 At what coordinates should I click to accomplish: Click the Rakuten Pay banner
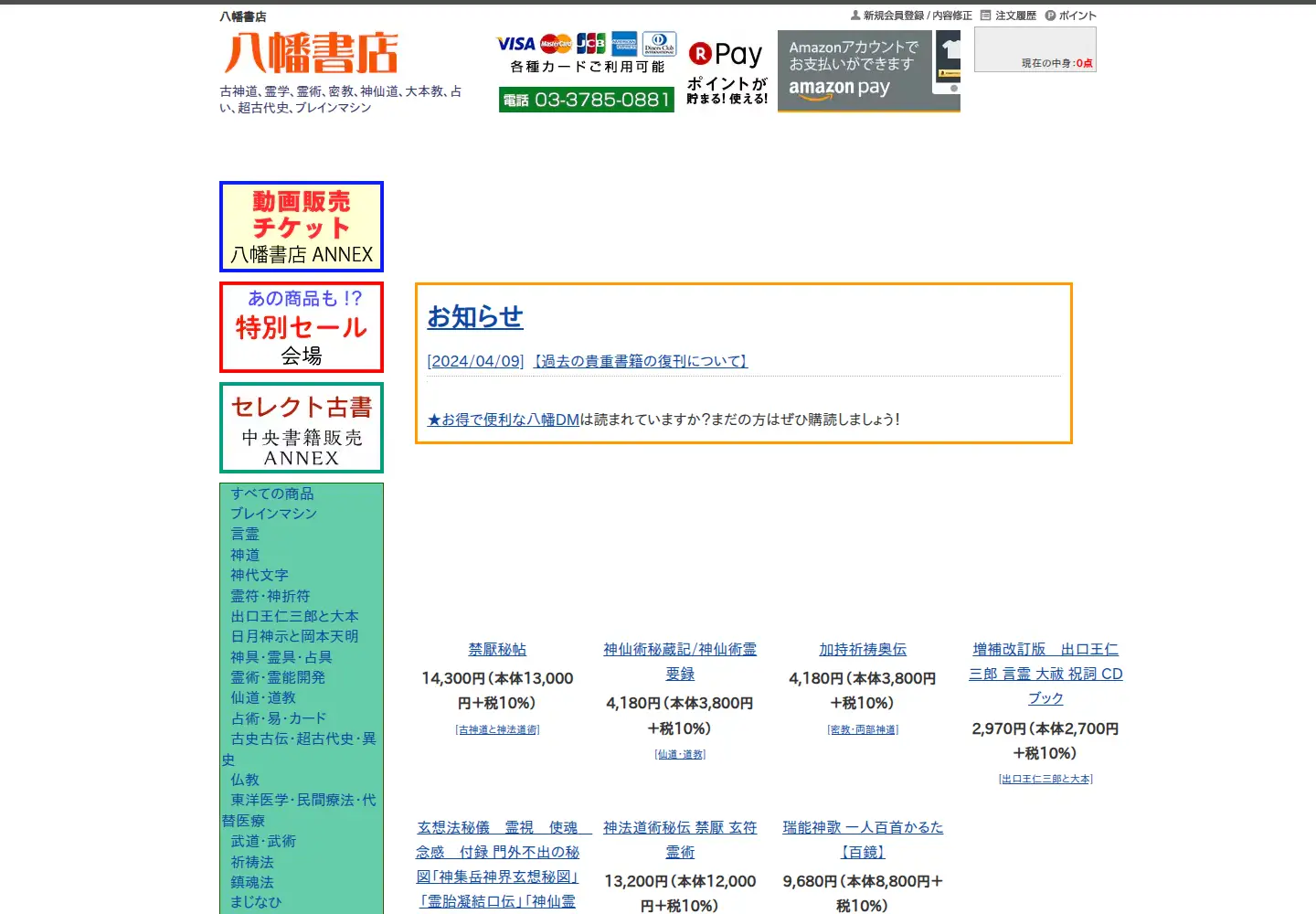727,71
